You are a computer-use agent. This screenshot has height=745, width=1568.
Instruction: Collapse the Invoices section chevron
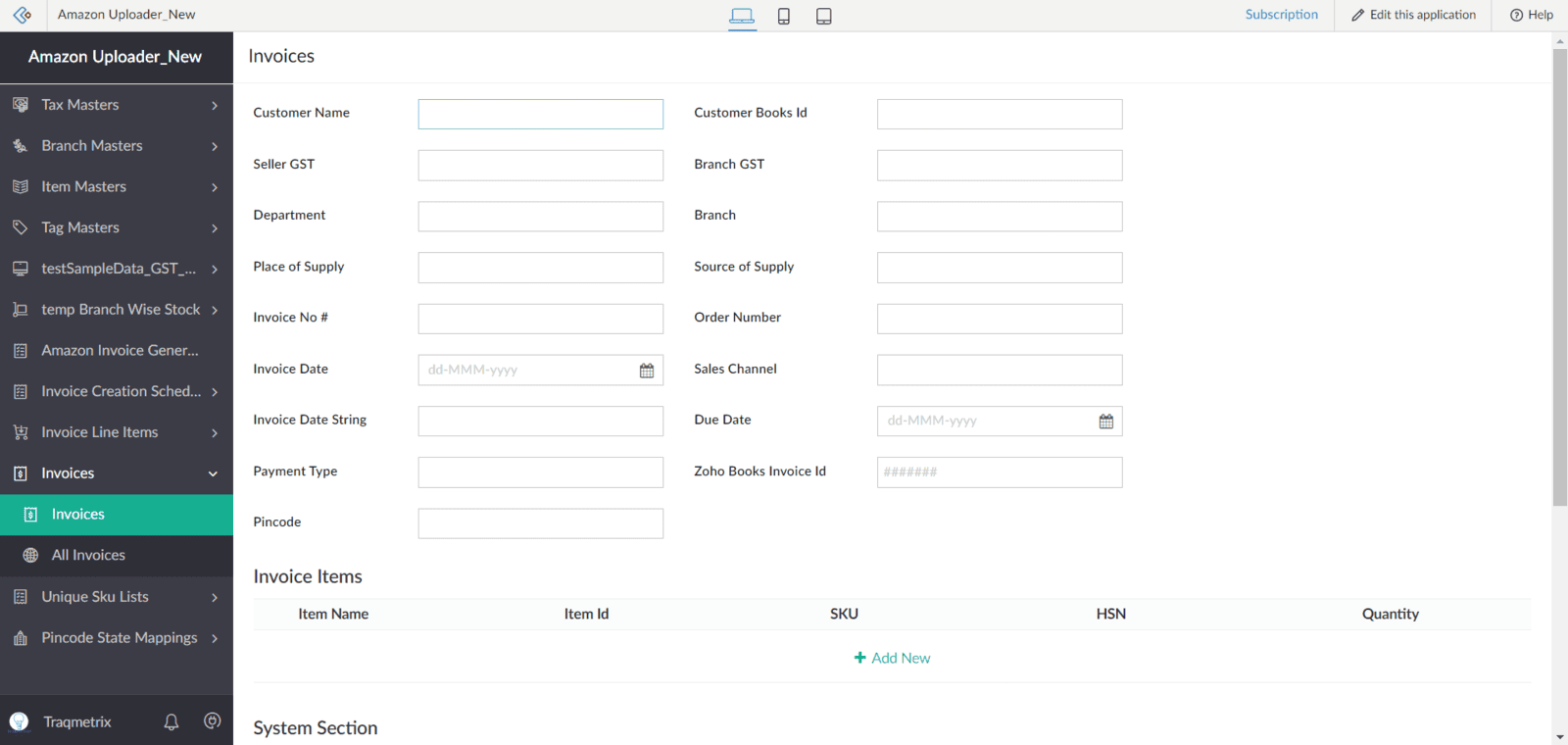[213, 473]
